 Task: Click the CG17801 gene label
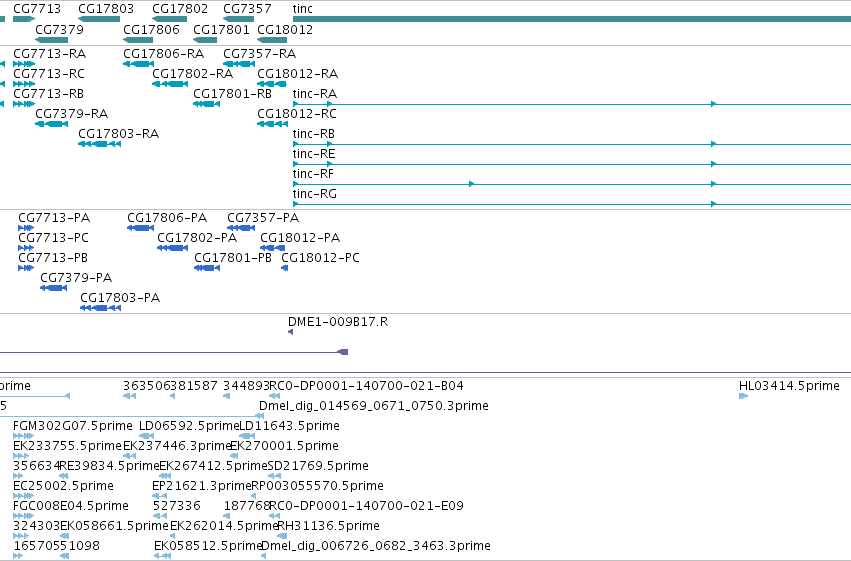click(221, 29)
